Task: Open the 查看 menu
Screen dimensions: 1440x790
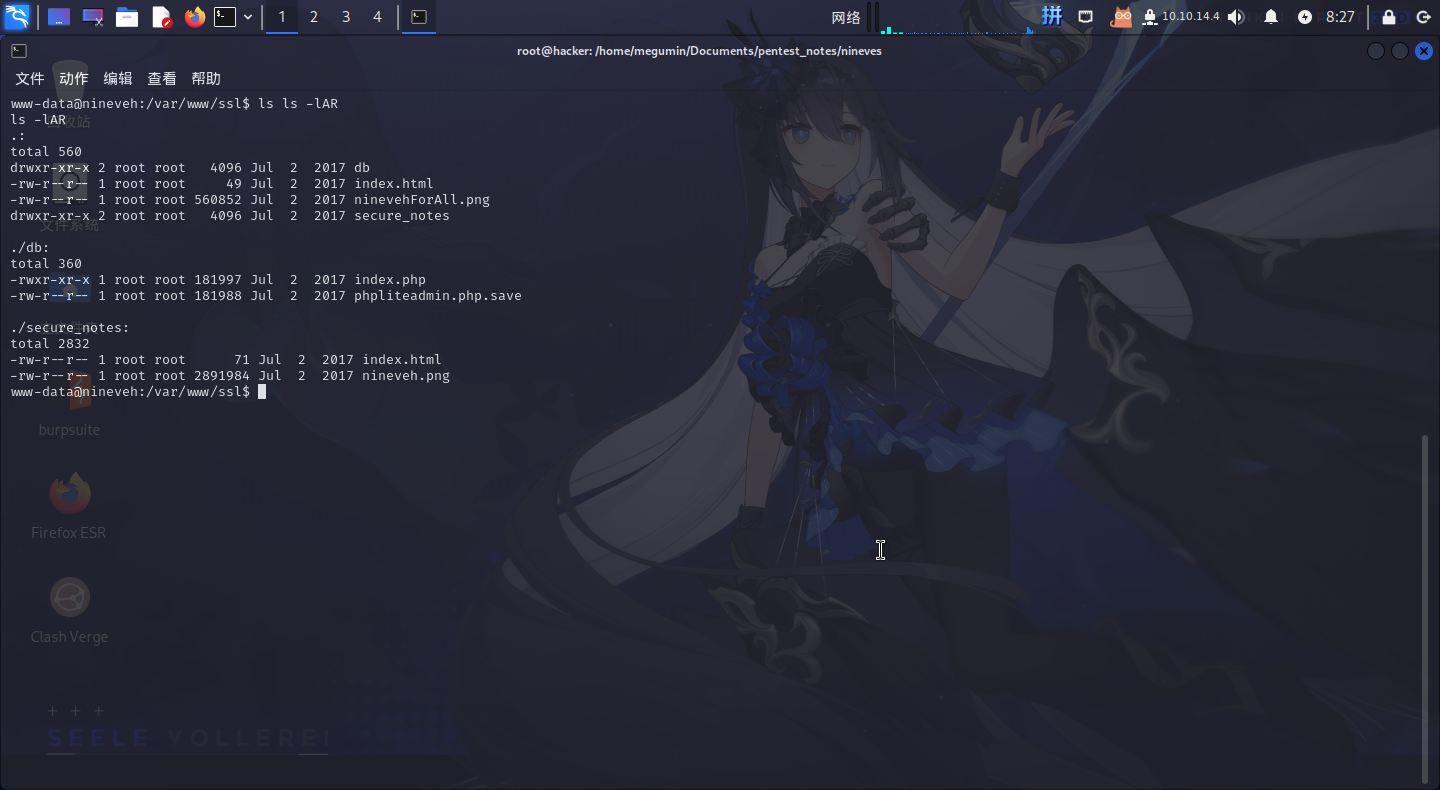Action: click(x=162, y=78)
